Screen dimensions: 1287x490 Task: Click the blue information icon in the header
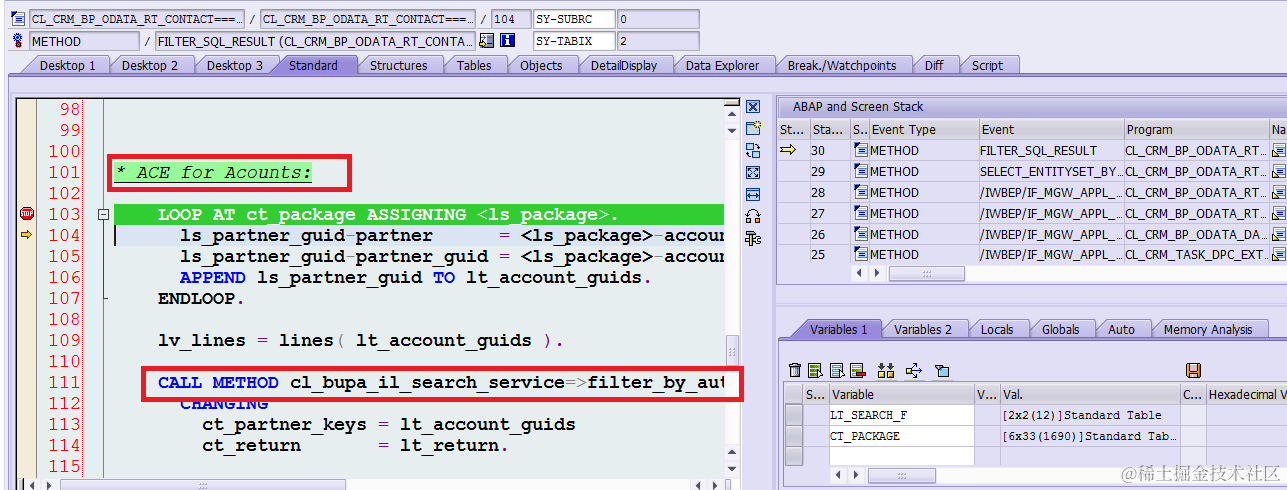pos(508,41)
